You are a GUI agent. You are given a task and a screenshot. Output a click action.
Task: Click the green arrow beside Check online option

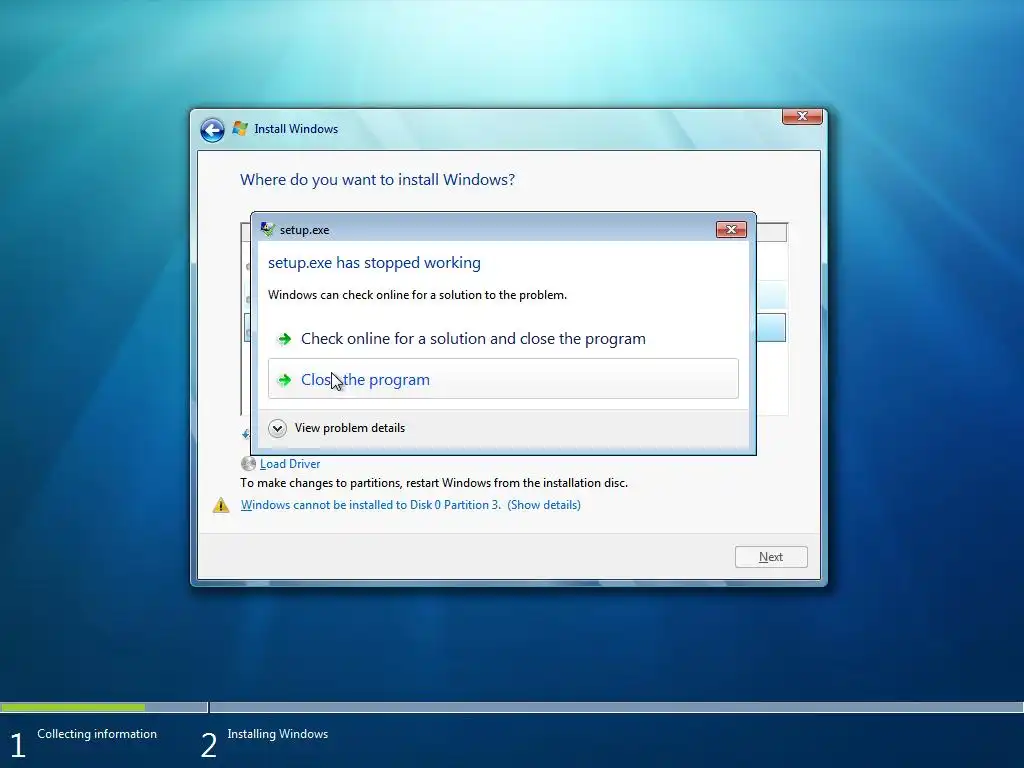coord(284,339)
